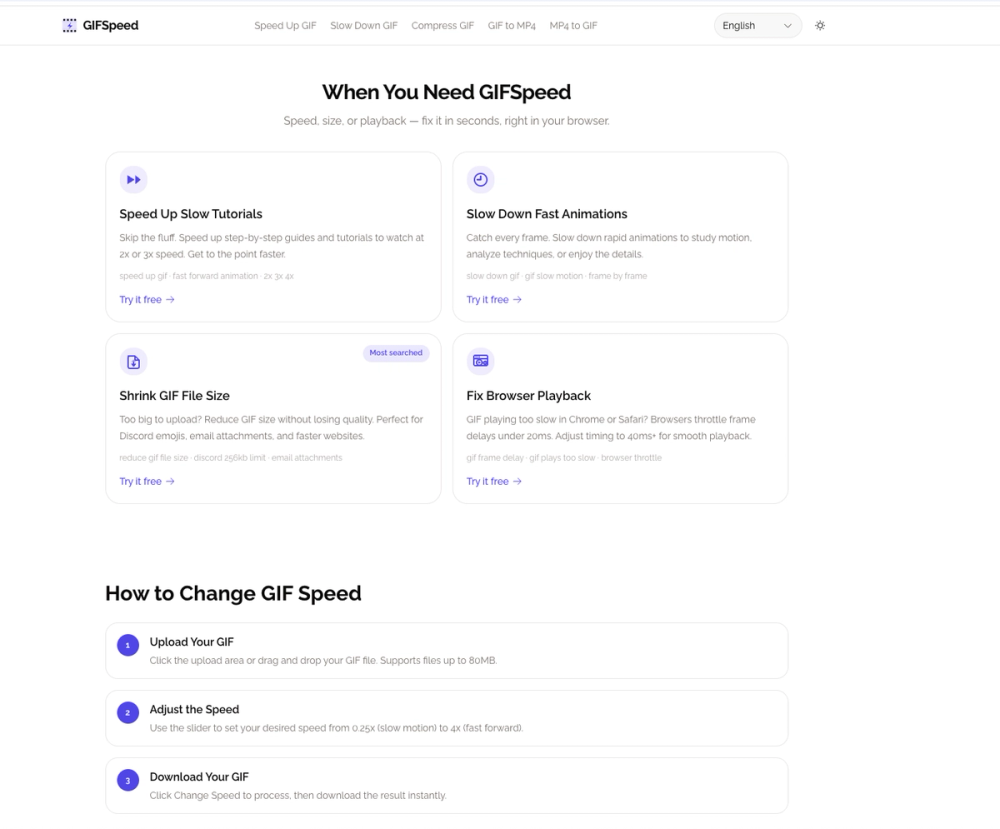Open the Slow Down GIF page
Viewport: 1000px width, 829px height.
pos(364,25)
